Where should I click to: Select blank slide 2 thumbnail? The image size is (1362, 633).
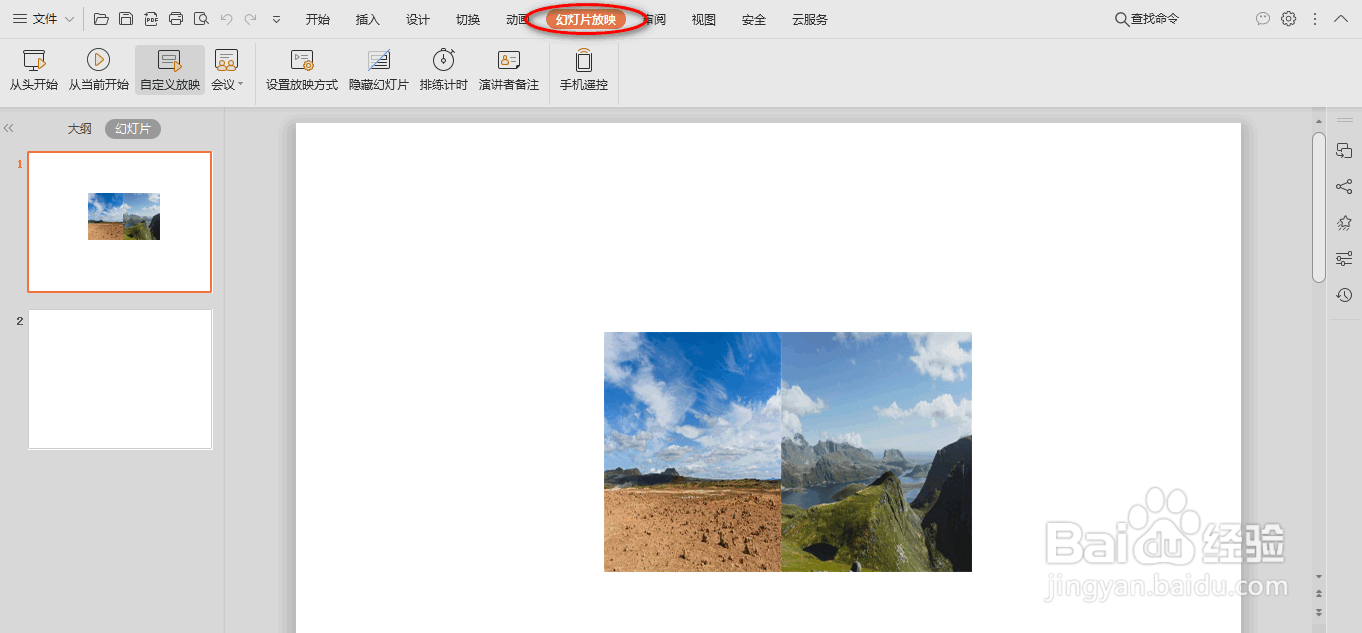[120, 379]
